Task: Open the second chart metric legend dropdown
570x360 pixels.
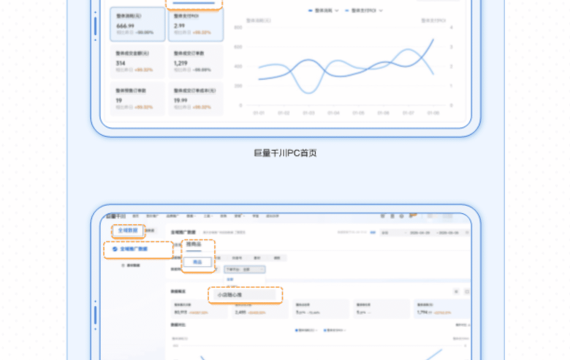Action: tap(364, 11)
